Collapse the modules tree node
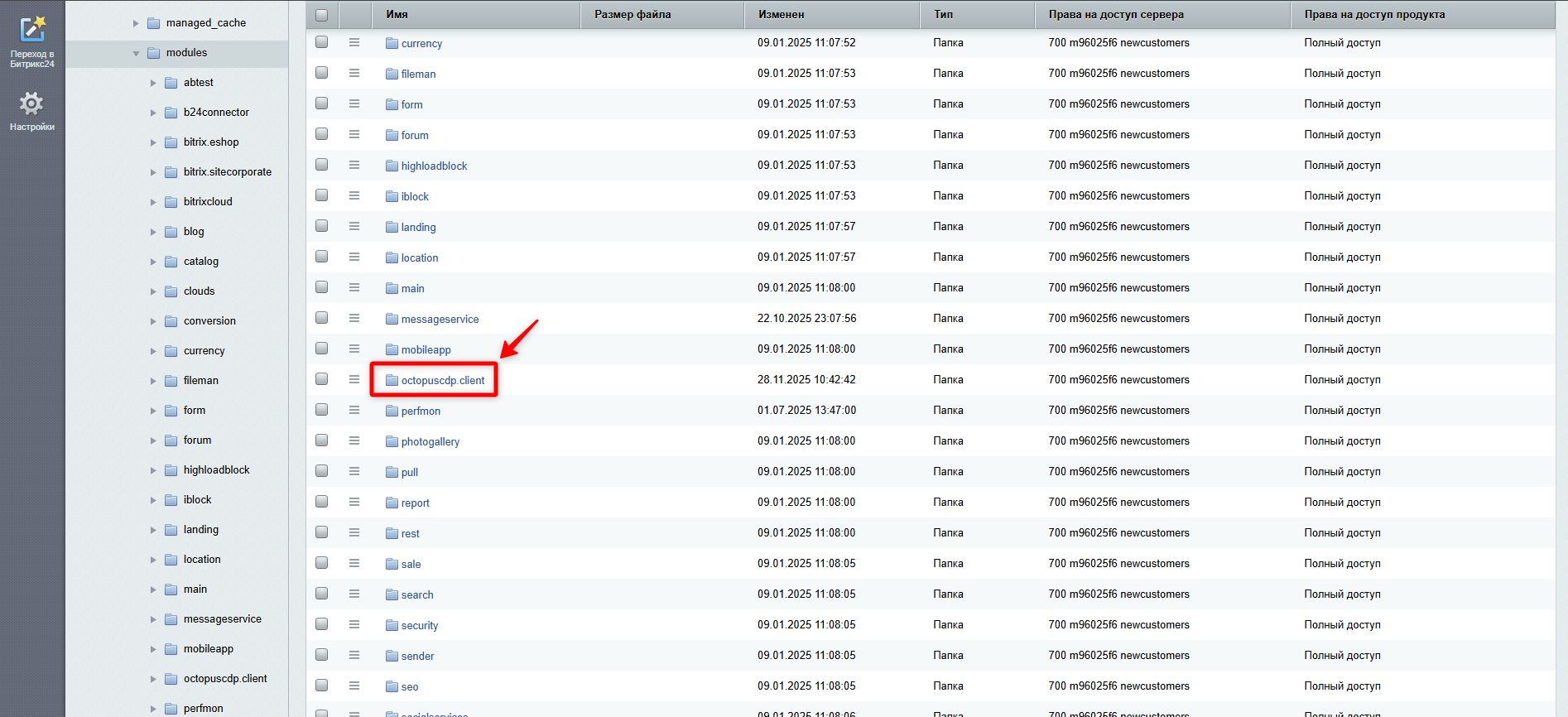 pos(136,53)
